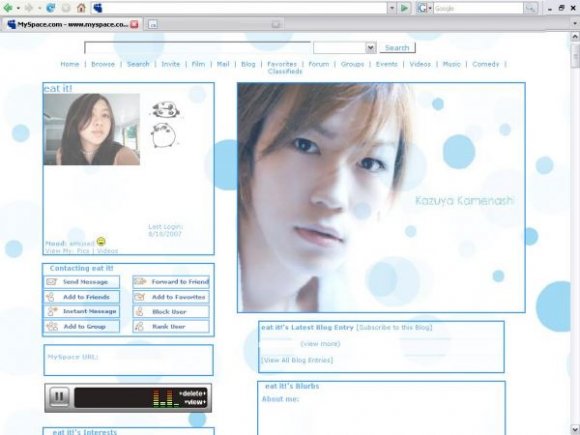The image size is (580, 435).
Task: Click the Forward navigation arrow
Action: [x=29, y=8]
